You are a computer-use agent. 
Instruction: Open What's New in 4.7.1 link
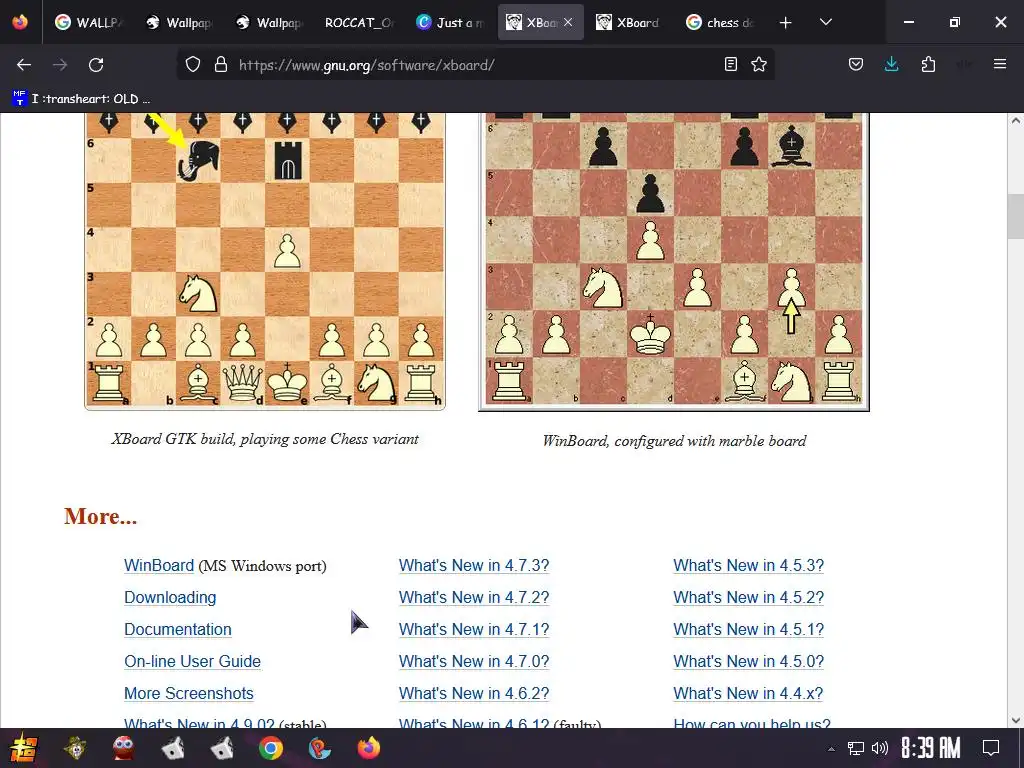(x=474, y=630)
